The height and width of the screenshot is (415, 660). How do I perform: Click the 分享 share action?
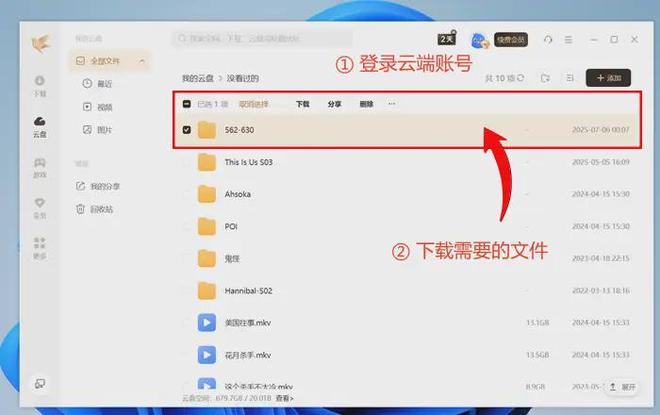click(334, 104)
